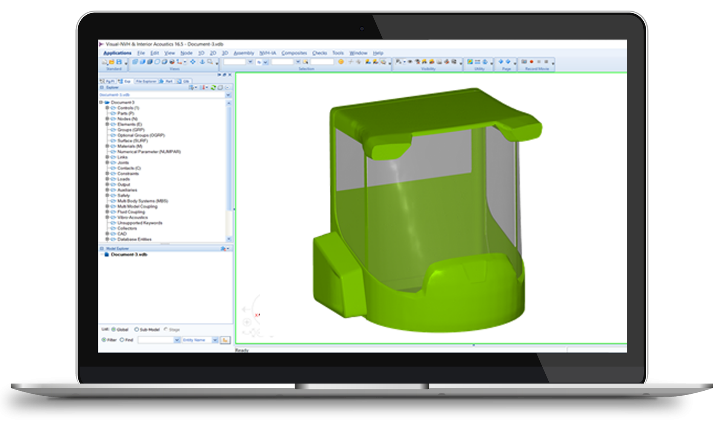Collapse the Document-3 root node
The height and width of the screenshot is (422, 713).
click(101, 102)
